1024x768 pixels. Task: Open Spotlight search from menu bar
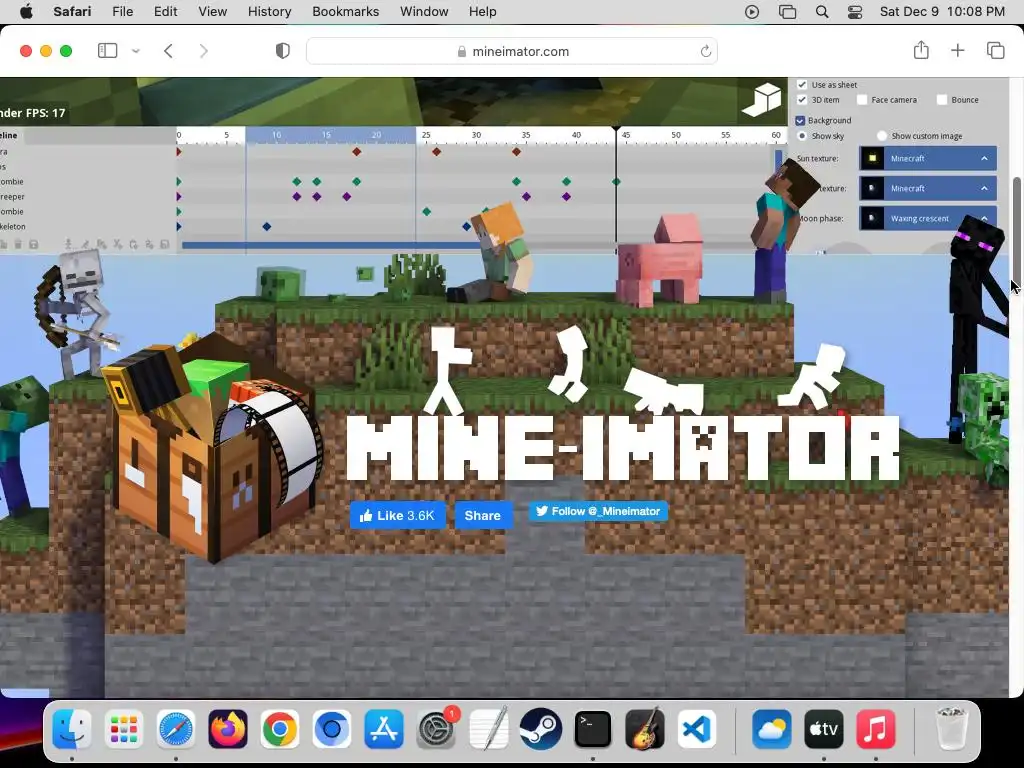click(822, 12)
